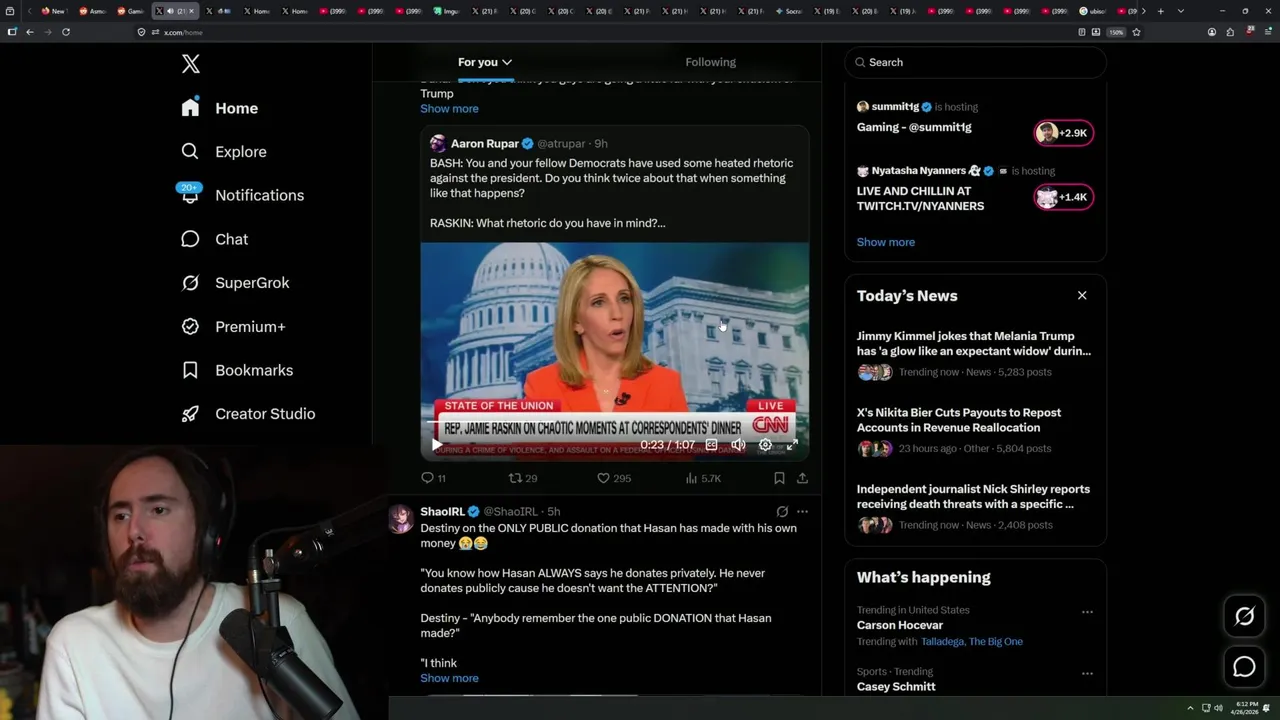Open the For you timeline dropdown
This screenshot has width=1280, height=720.
coord(485,62)
